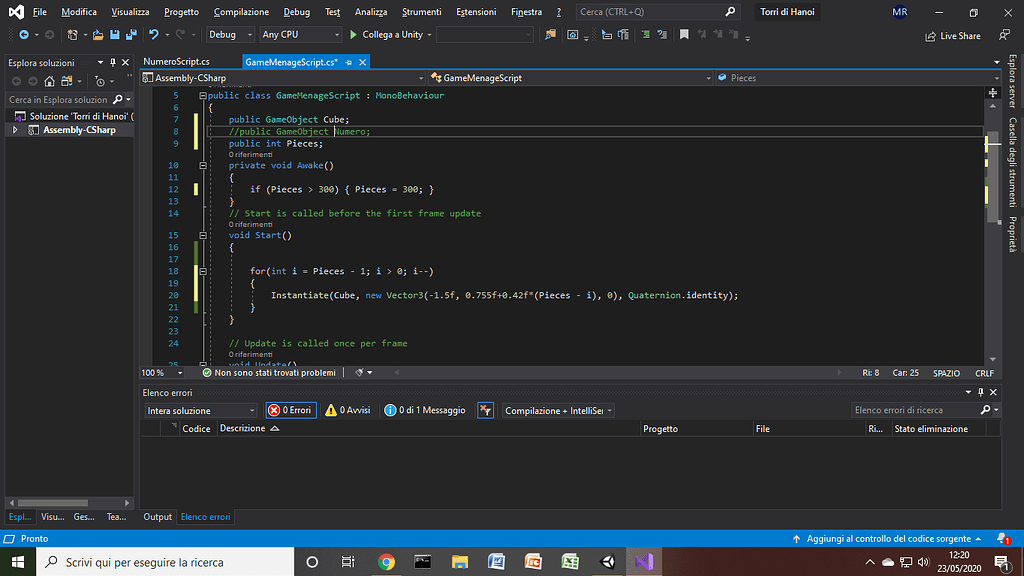Toggle the 0 Errori filter
1024x576 pixels.
290,410
